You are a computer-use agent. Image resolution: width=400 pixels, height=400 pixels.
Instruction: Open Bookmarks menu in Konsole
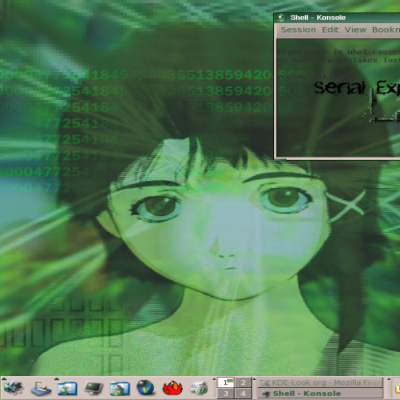(x=386, y=30)
